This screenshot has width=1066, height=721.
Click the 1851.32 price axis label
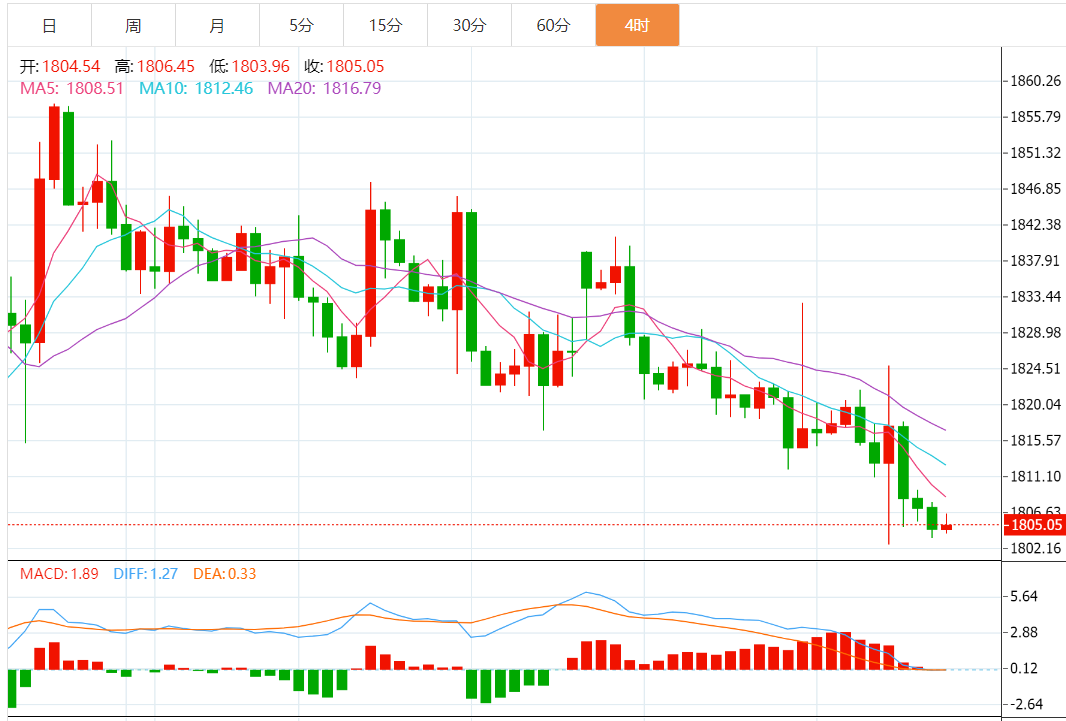coord(1035,153)
